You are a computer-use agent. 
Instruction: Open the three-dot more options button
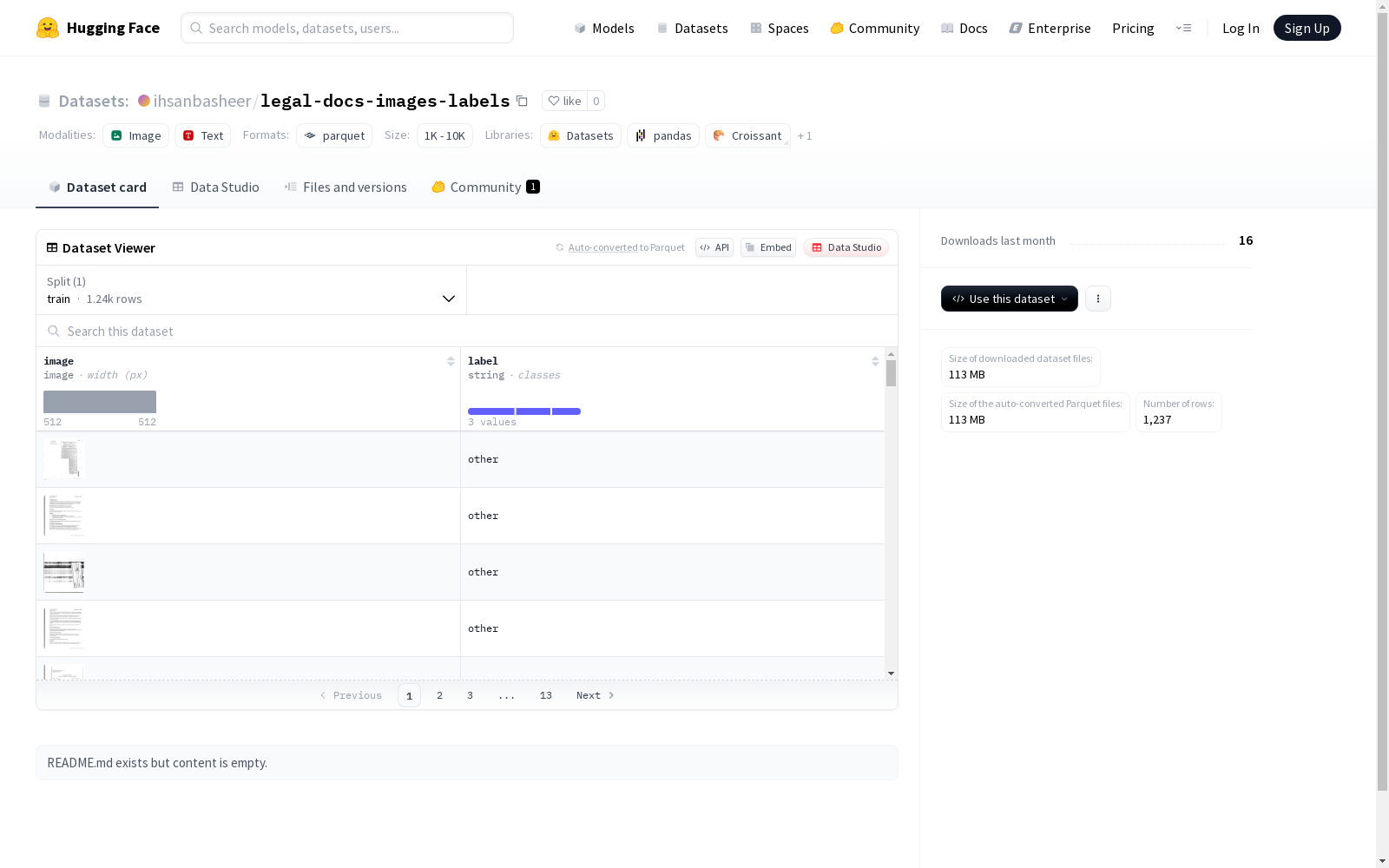click(x=1098, y=299)
